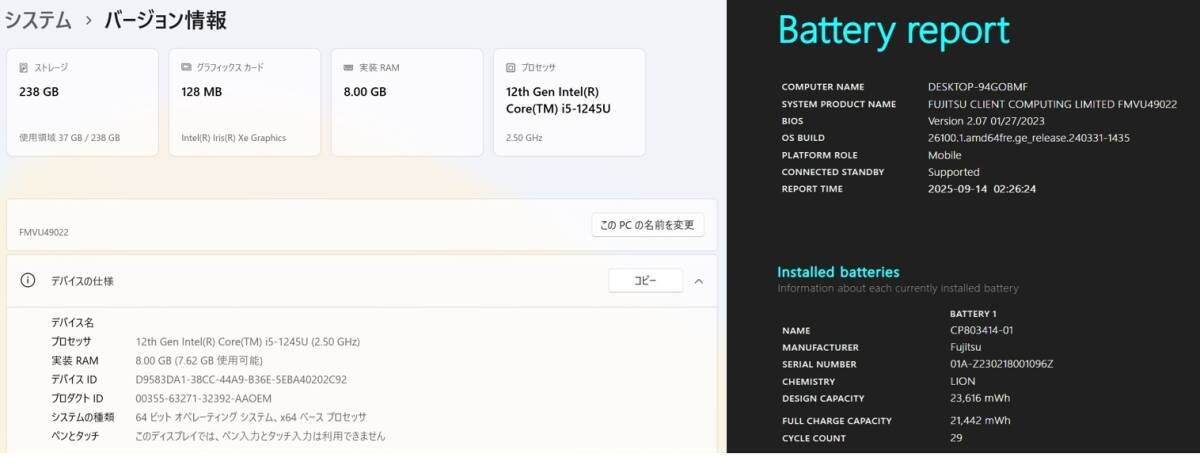The image size is (1200, 469).
Task: Click DESIGN CAPACITY value 23,616 mWh
Action: 980,398
